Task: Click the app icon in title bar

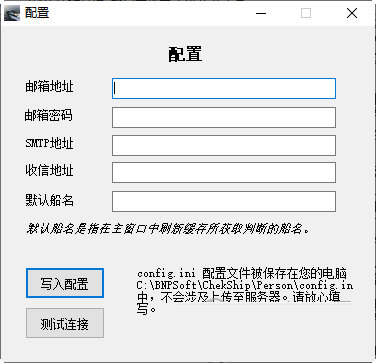Action: (x=12, y=13)
